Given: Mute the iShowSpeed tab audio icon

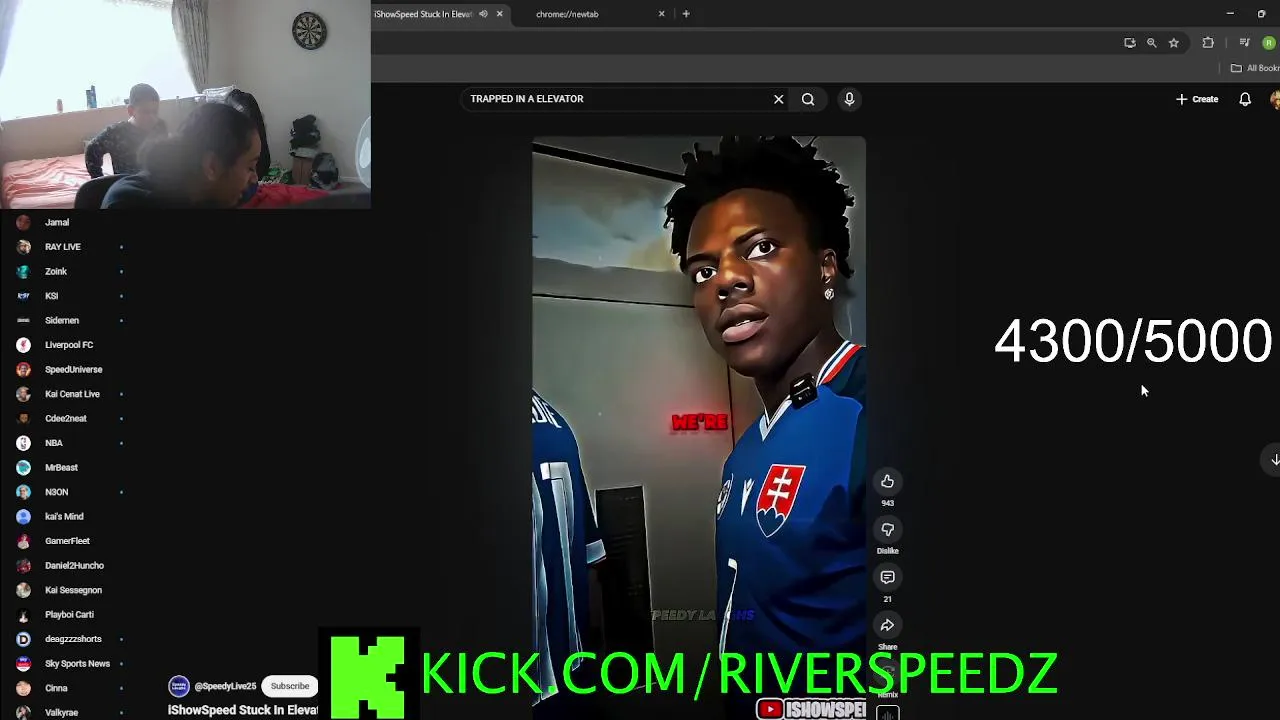Looking at the screenshot, I should coord(483,14).
